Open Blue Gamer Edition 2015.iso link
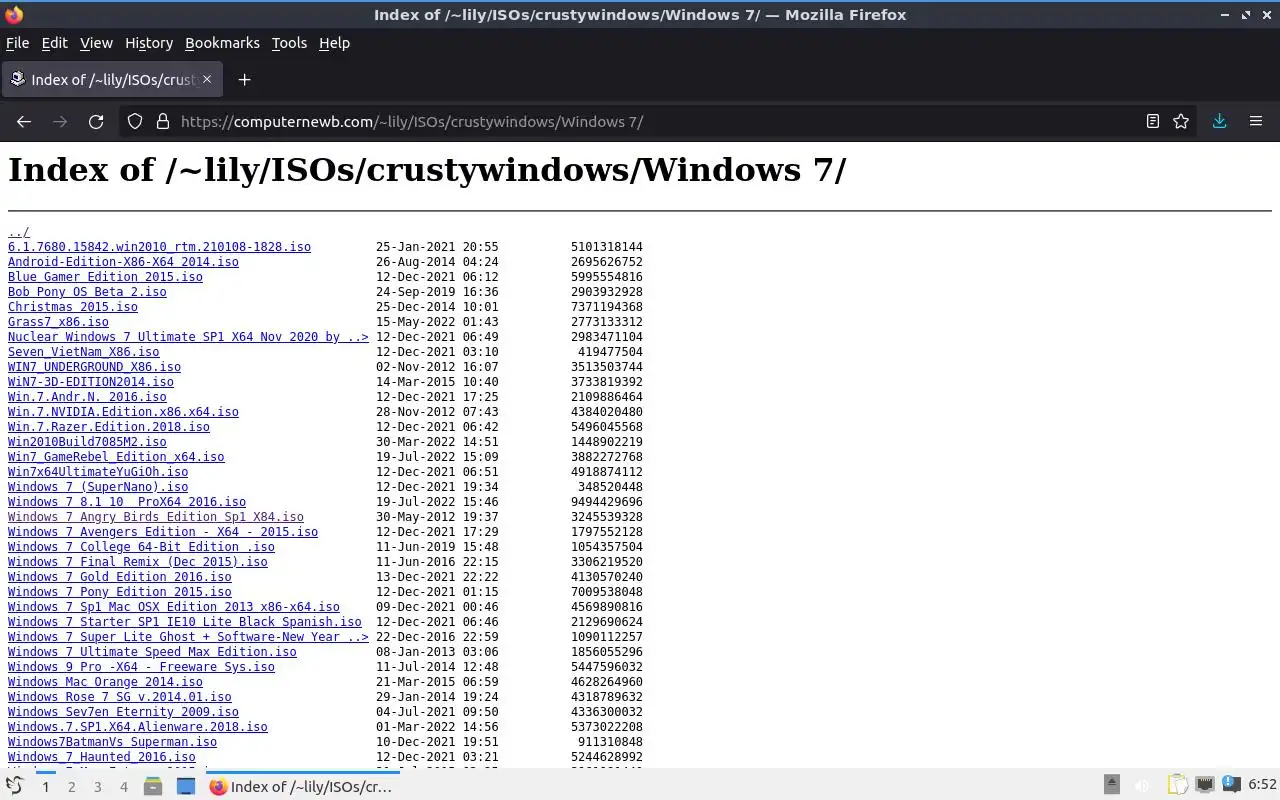Screen dimensions: 1280x800 coord(105,277)
